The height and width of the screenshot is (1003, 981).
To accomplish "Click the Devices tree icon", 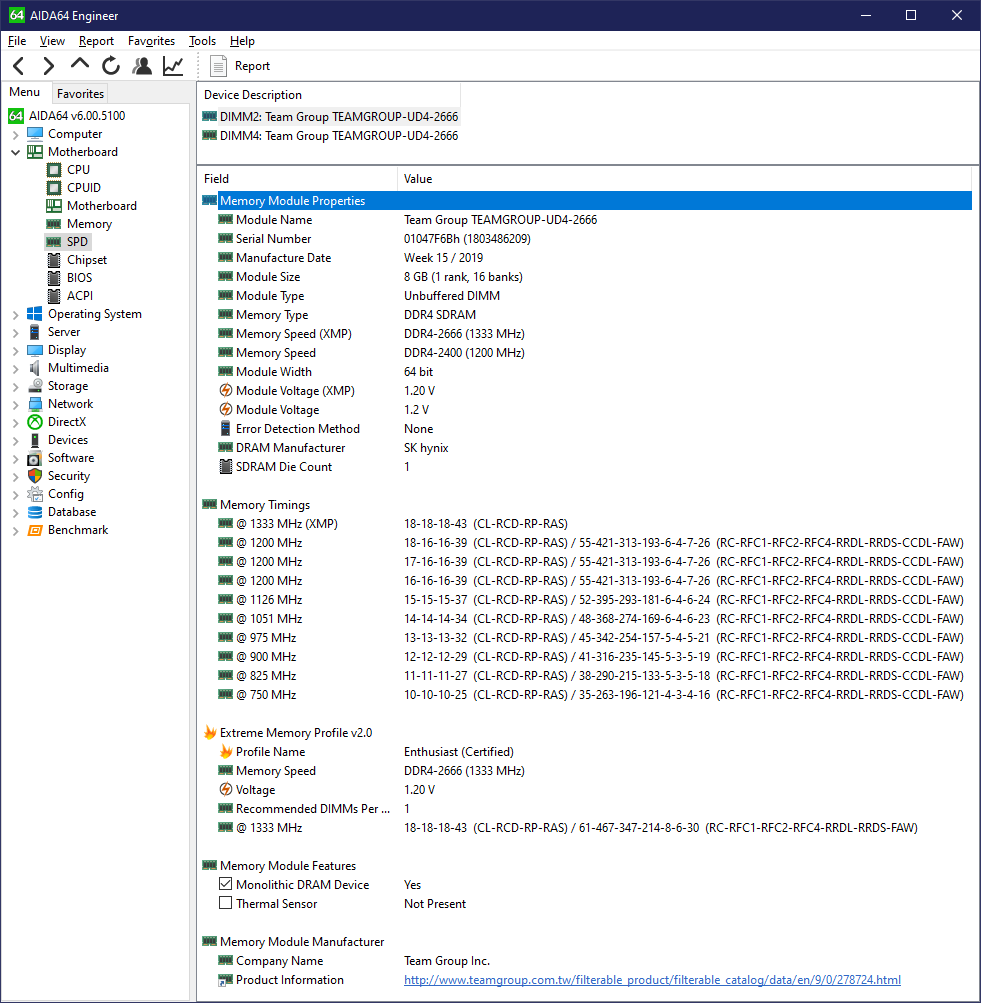I will click(35, 440).
